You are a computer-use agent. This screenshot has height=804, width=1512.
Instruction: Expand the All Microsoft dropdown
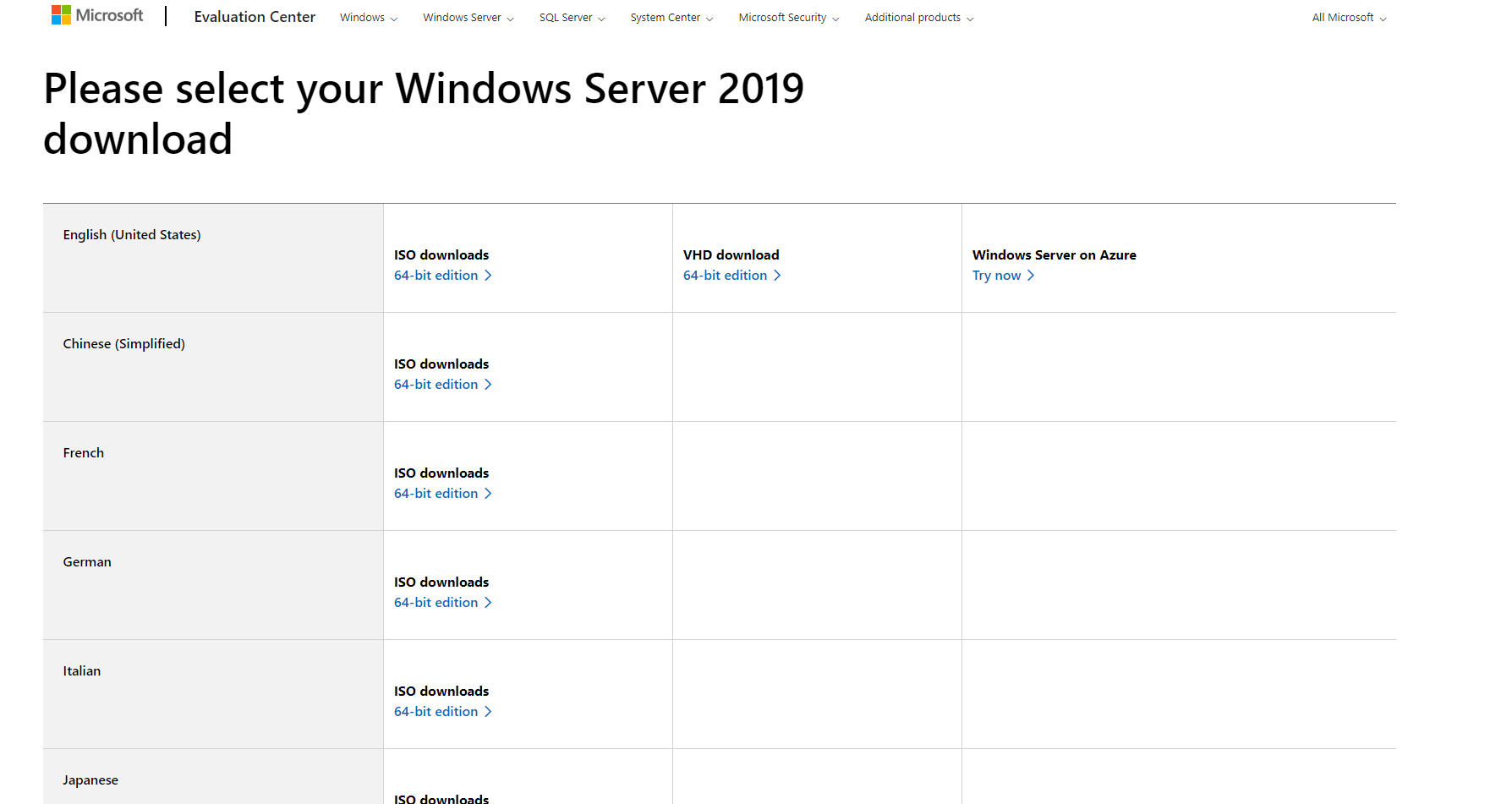pyautogui.click(x=1348, y=17)
